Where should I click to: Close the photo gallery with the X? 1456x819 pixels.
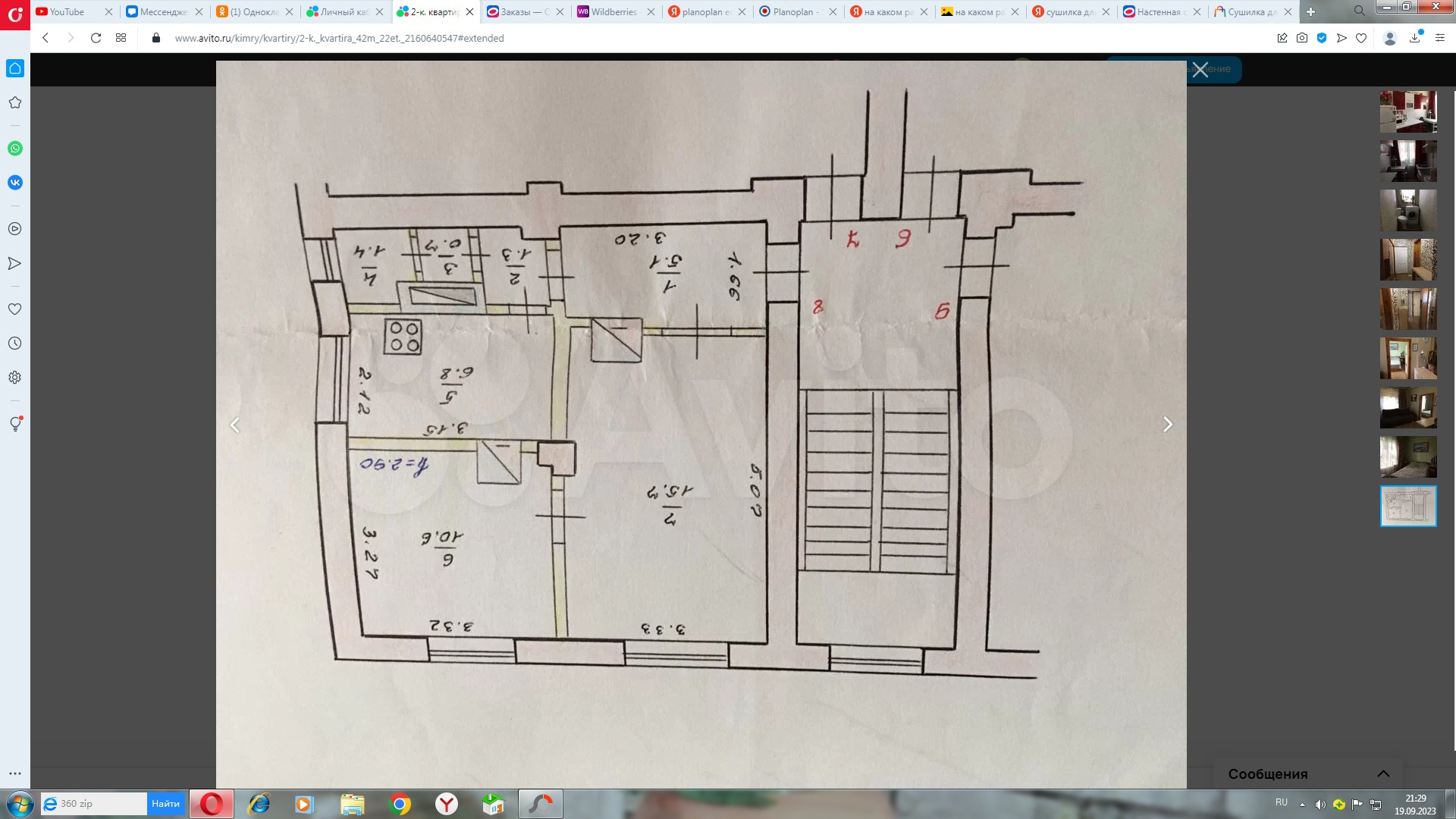1200,70
